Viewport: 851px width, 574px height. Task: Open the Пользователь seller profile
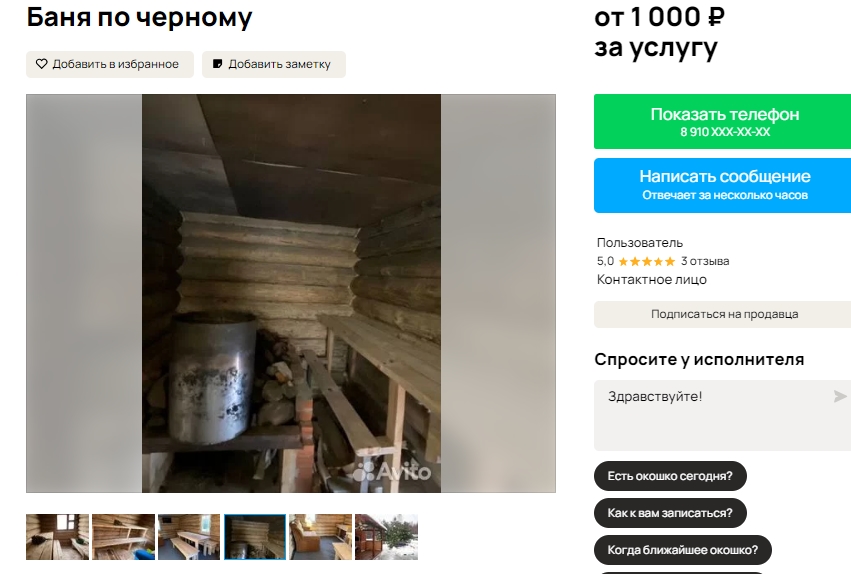(x=640, y=243)
